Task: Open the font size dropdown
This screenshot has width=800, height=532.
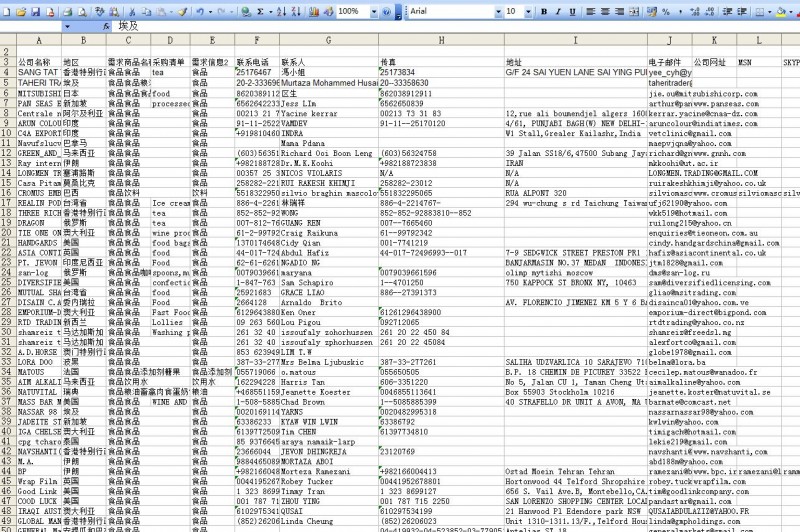Action: pyautogui.click(x=528, y=12)
